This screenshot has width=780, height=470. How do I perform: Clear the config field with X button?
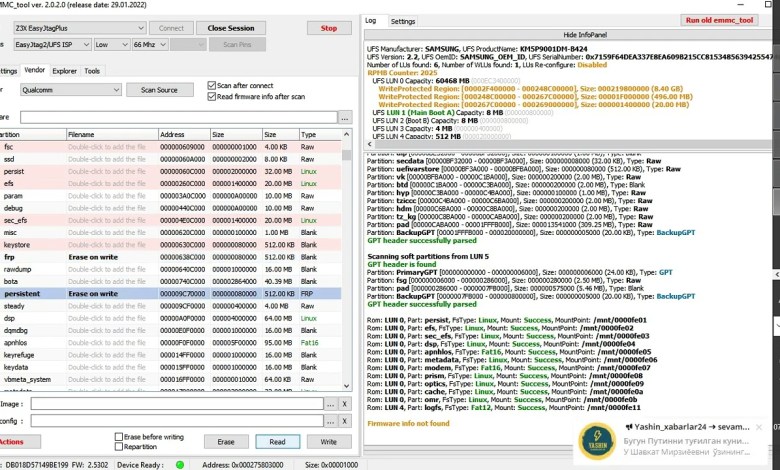tap(345, 421)
